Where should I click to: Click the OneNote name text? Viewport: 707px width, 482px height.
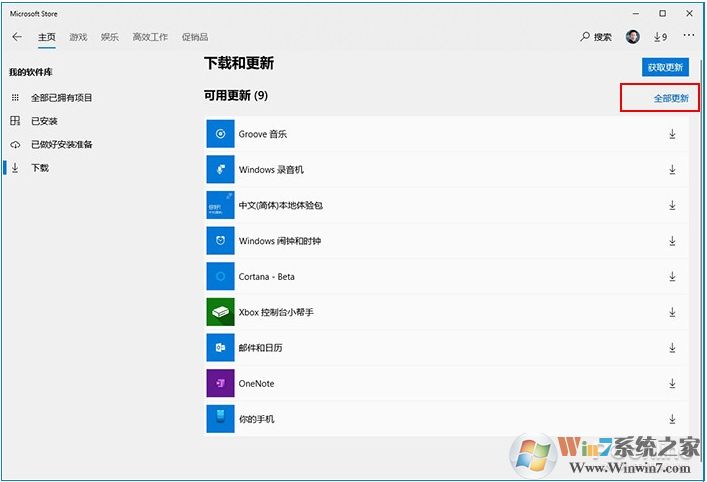click(x=257, y=384)
